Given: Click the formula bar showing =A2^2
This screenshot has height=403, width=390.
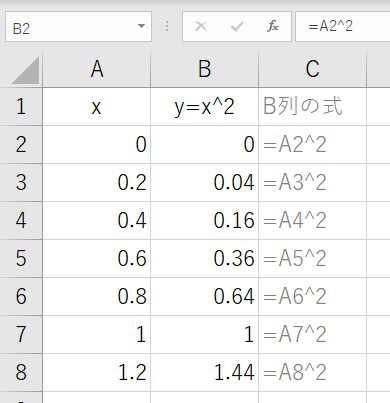Looking at the screenshot, I should (x=343, y=27).
